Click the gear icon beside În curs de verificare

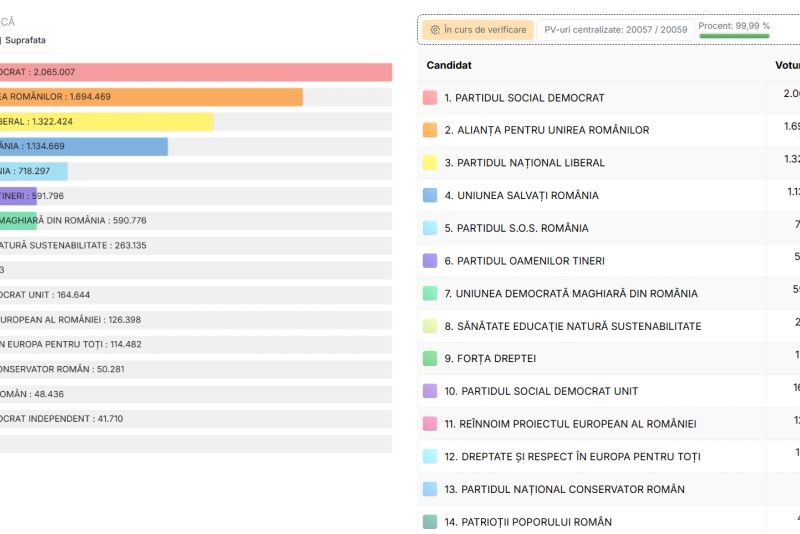coord(434,30)
